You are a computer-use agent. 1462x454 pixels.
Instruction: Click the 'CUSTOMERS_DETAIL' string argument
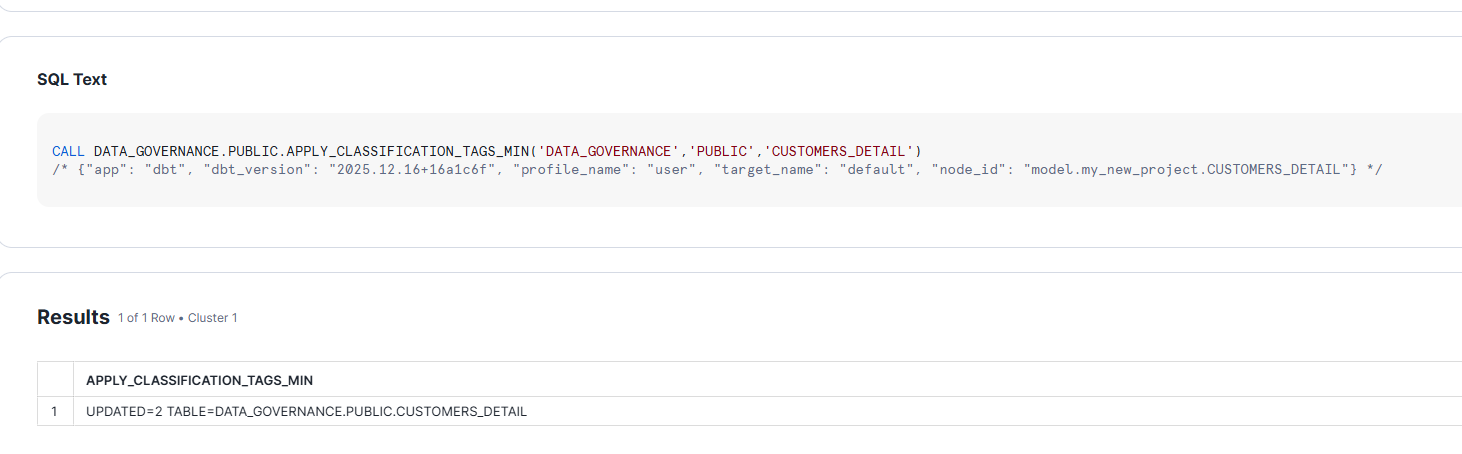(x=838, y=151)
